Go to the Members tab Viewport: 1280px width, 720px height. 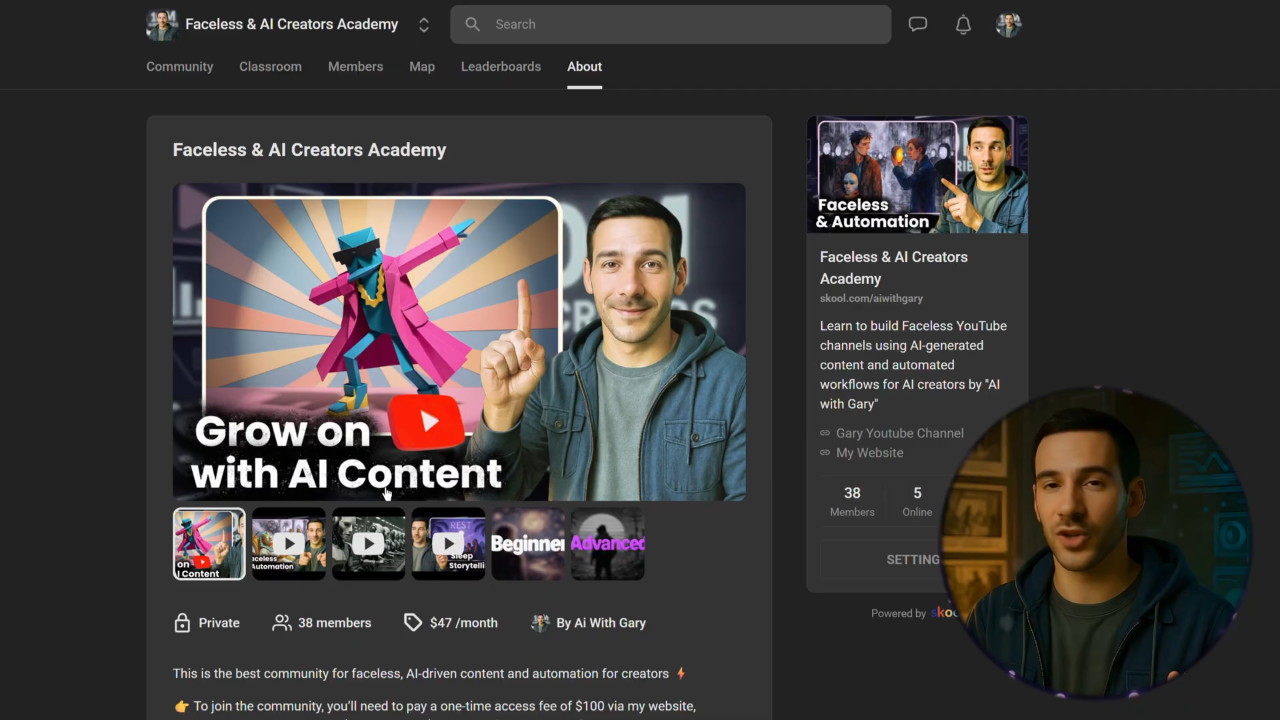point(355,66)
